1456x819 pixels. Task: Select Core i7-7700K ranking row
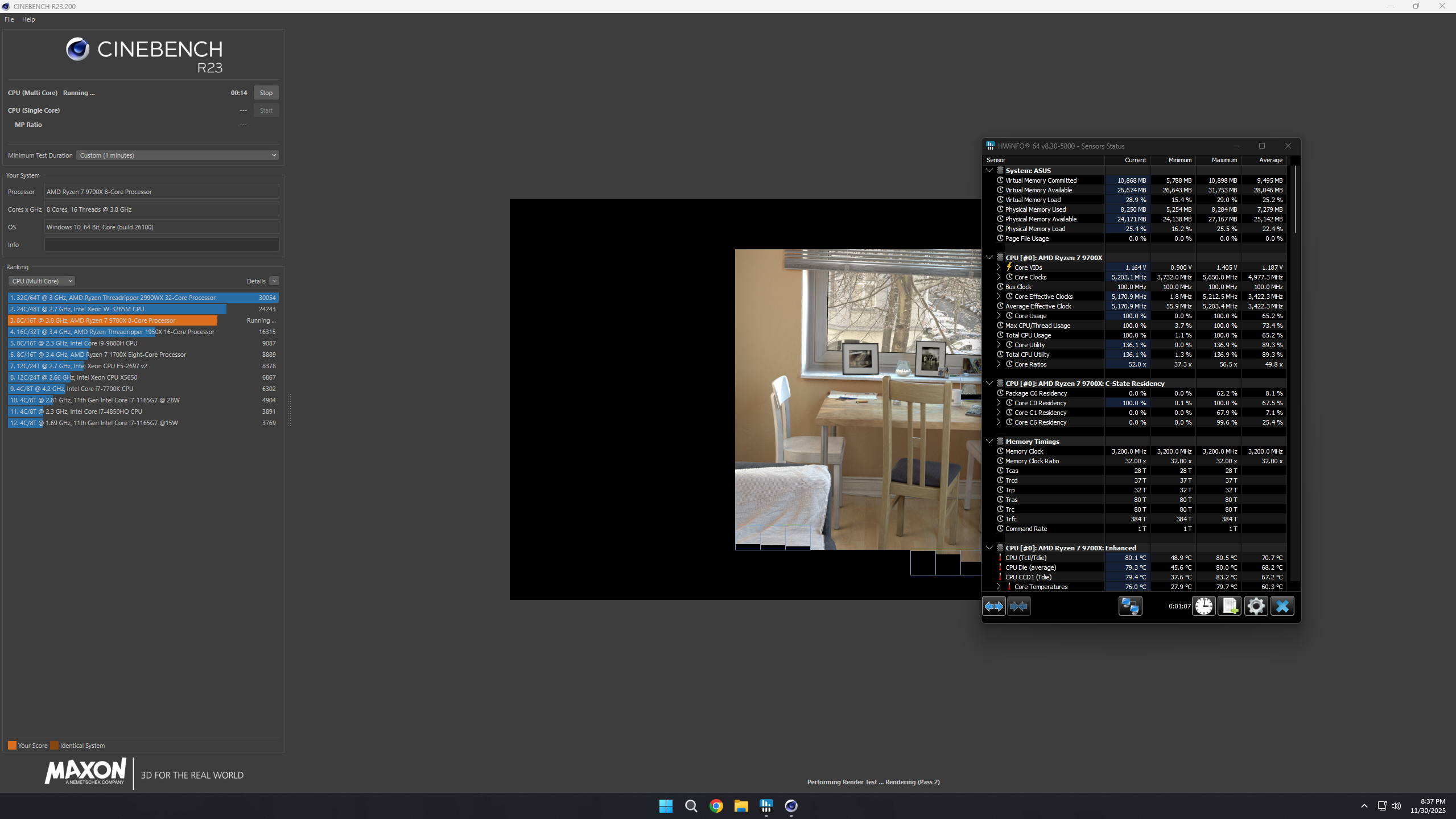click(143, 389)
